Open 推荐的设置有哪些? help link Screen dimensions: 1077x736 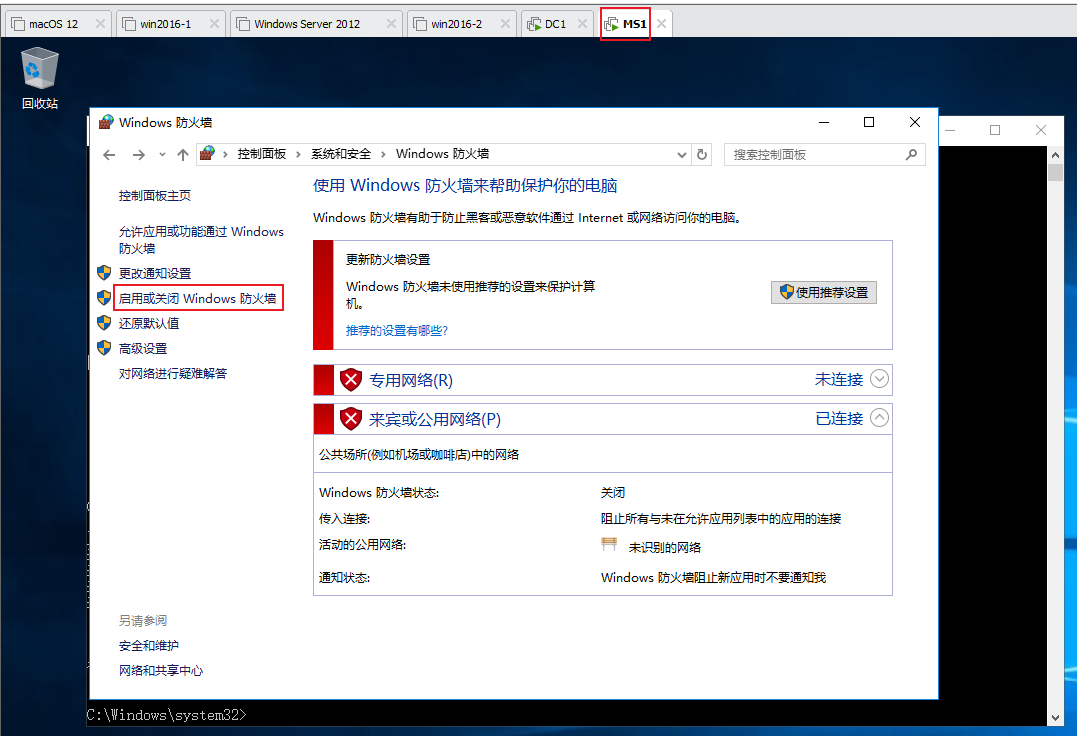pos(397,331)
